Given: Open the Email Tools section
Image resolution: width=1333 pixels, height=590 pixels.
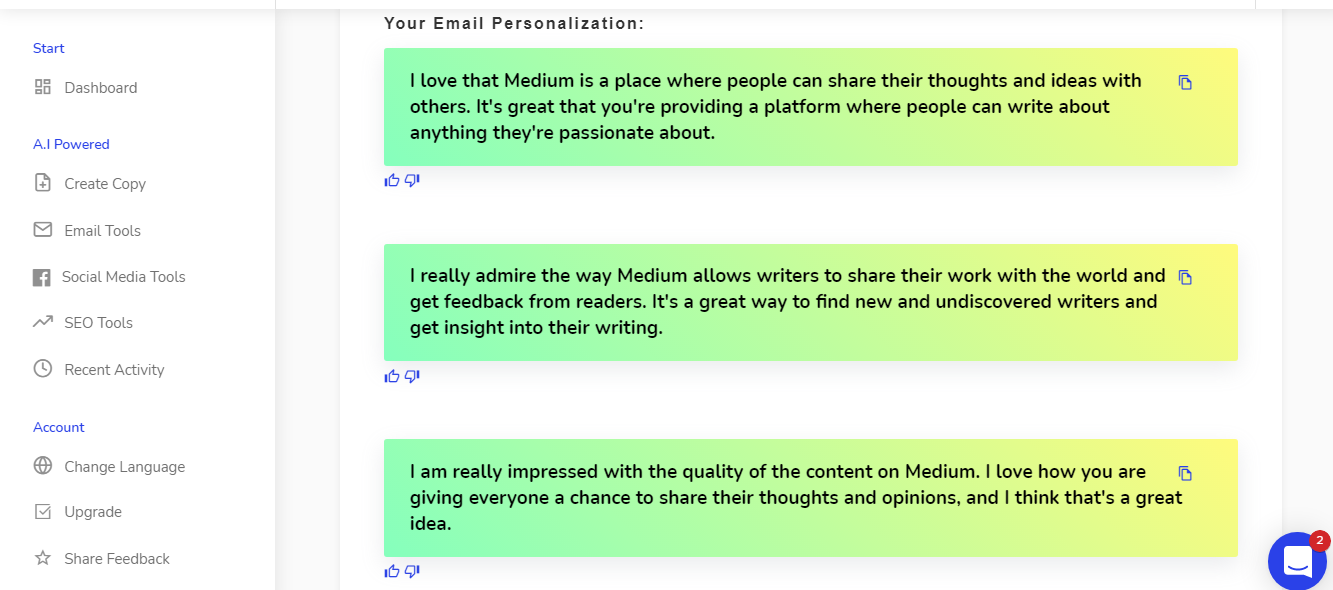Looking at the screenshot, I should pyautogui.click(x=102, y=231).
